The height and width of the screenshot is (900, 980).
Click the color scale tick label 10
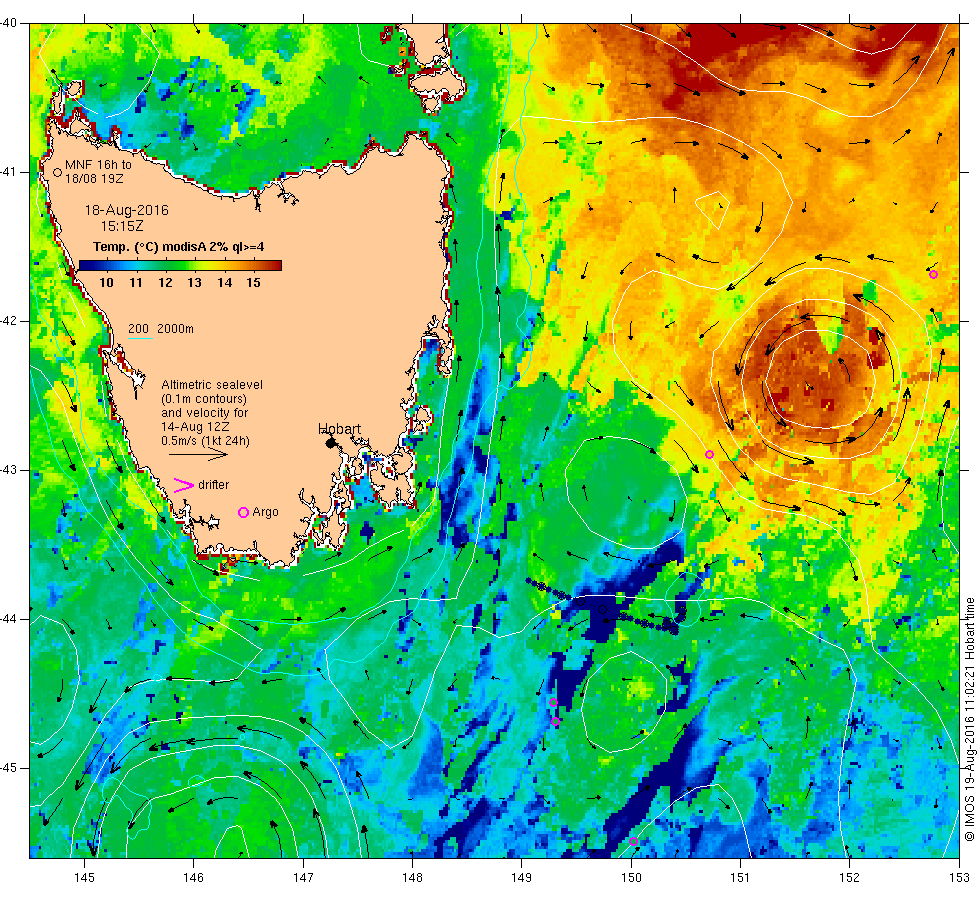(106, 282)
